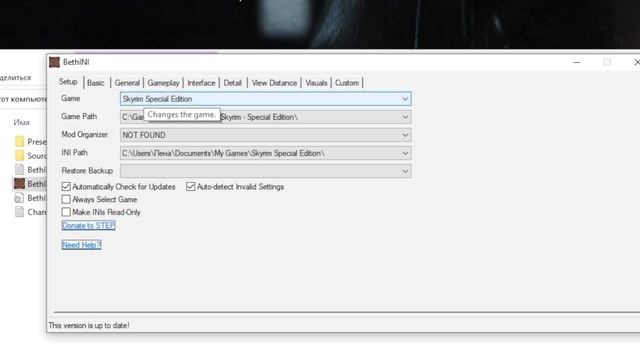Click the Имя column header in Explorer
The image size is (640, 360).
(x=21, y=122)
